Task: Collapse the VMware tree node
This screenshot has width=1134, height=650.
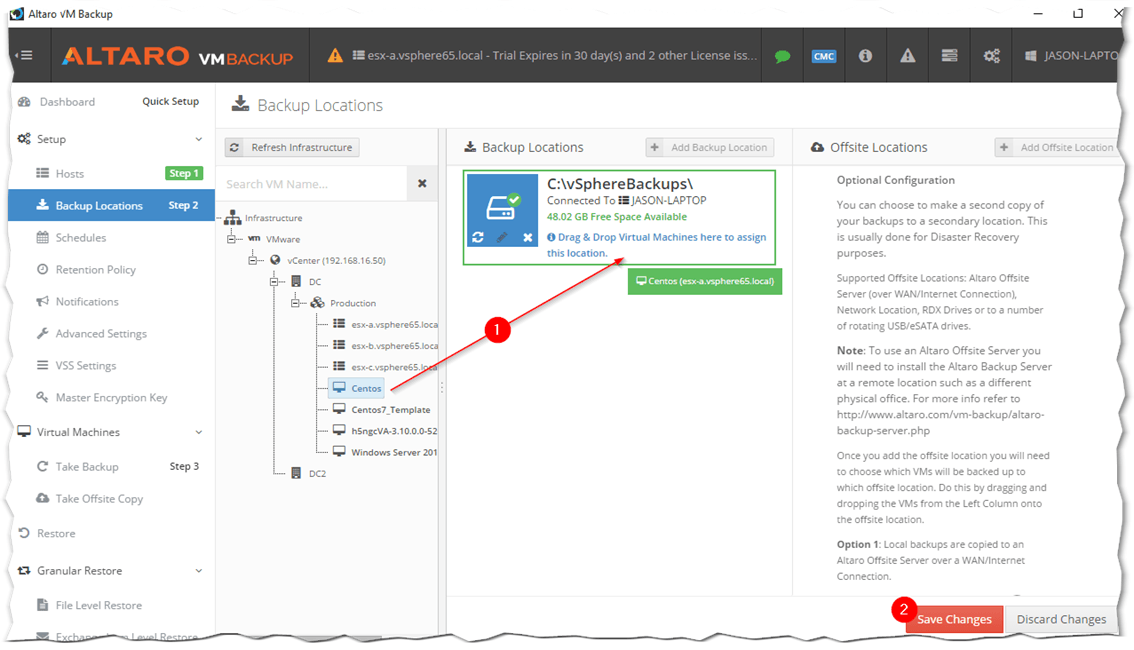Action: click(x=231, y=239)
